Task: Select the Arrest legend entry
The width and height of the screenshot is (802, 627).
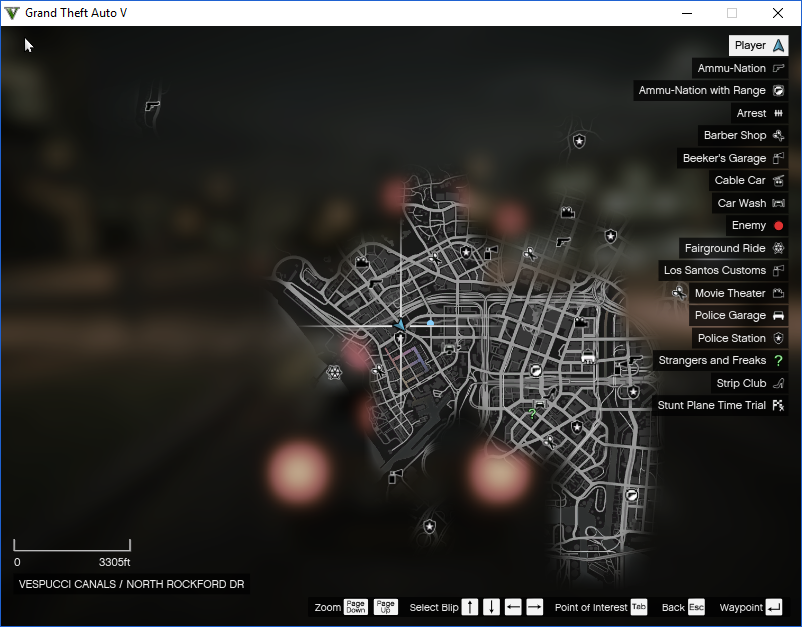Action: tap(759, 113)
